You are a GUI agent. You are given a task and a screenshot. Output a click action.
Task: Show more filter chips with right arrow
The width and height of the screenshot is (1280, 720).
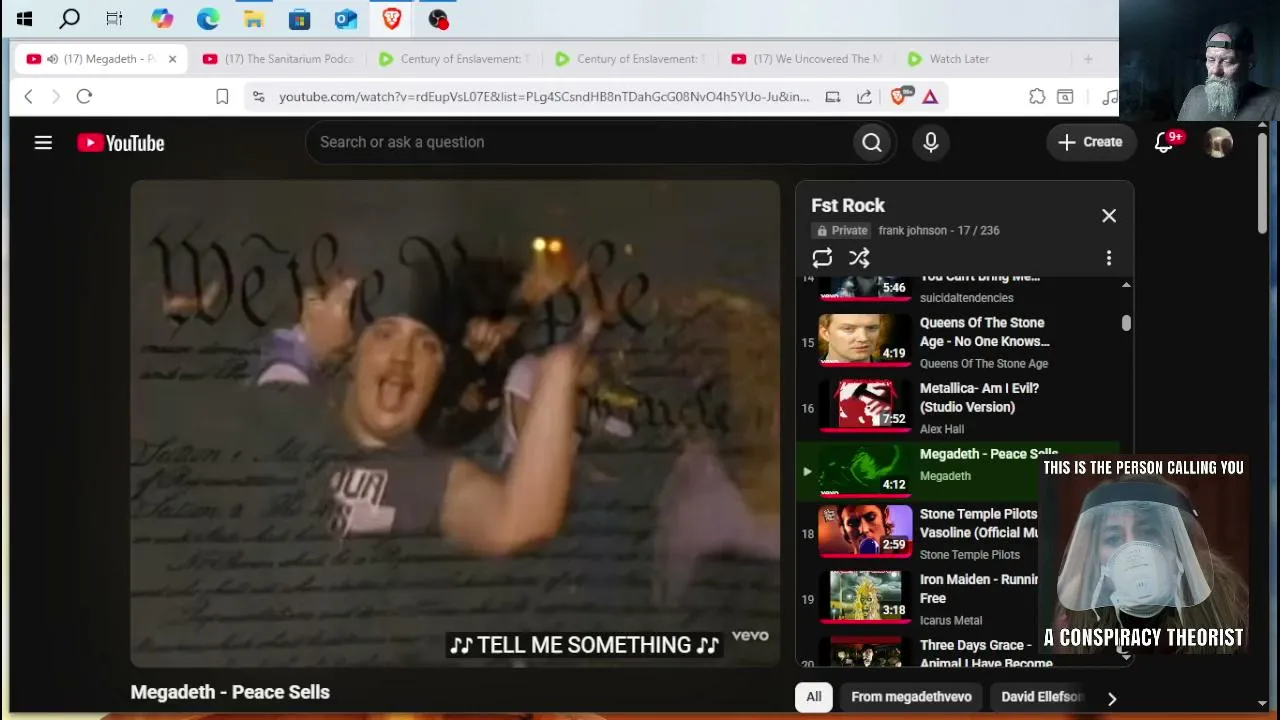click(1112, 699)
